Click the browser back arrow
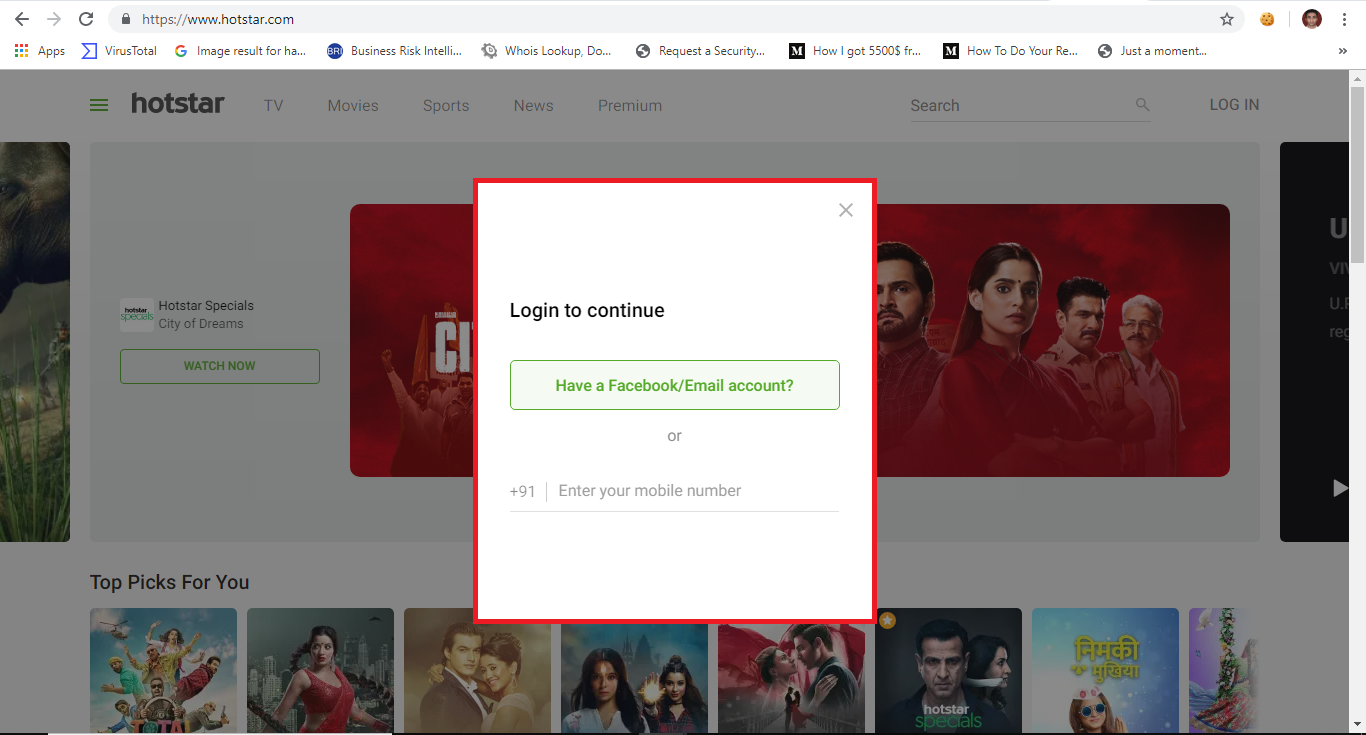The image size is (1366, 735). pos(22,19)
